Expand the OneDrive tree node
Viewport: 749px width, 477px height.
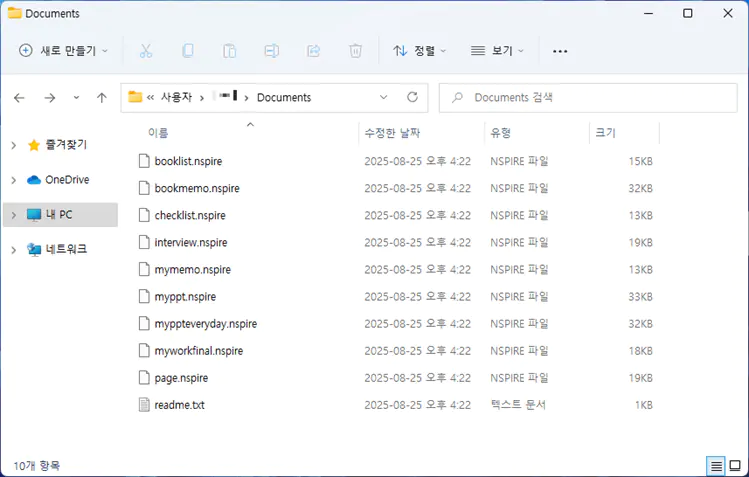coord(13,180)
